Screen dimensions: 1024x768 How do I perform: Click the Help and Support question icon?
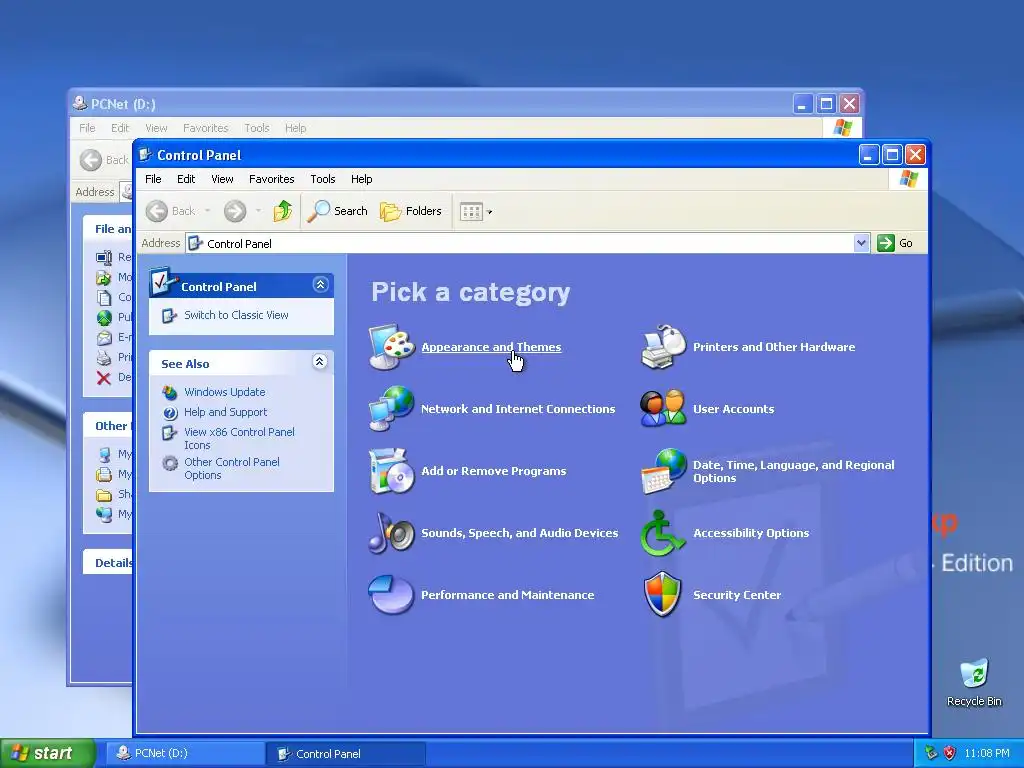tap(170, 413)
